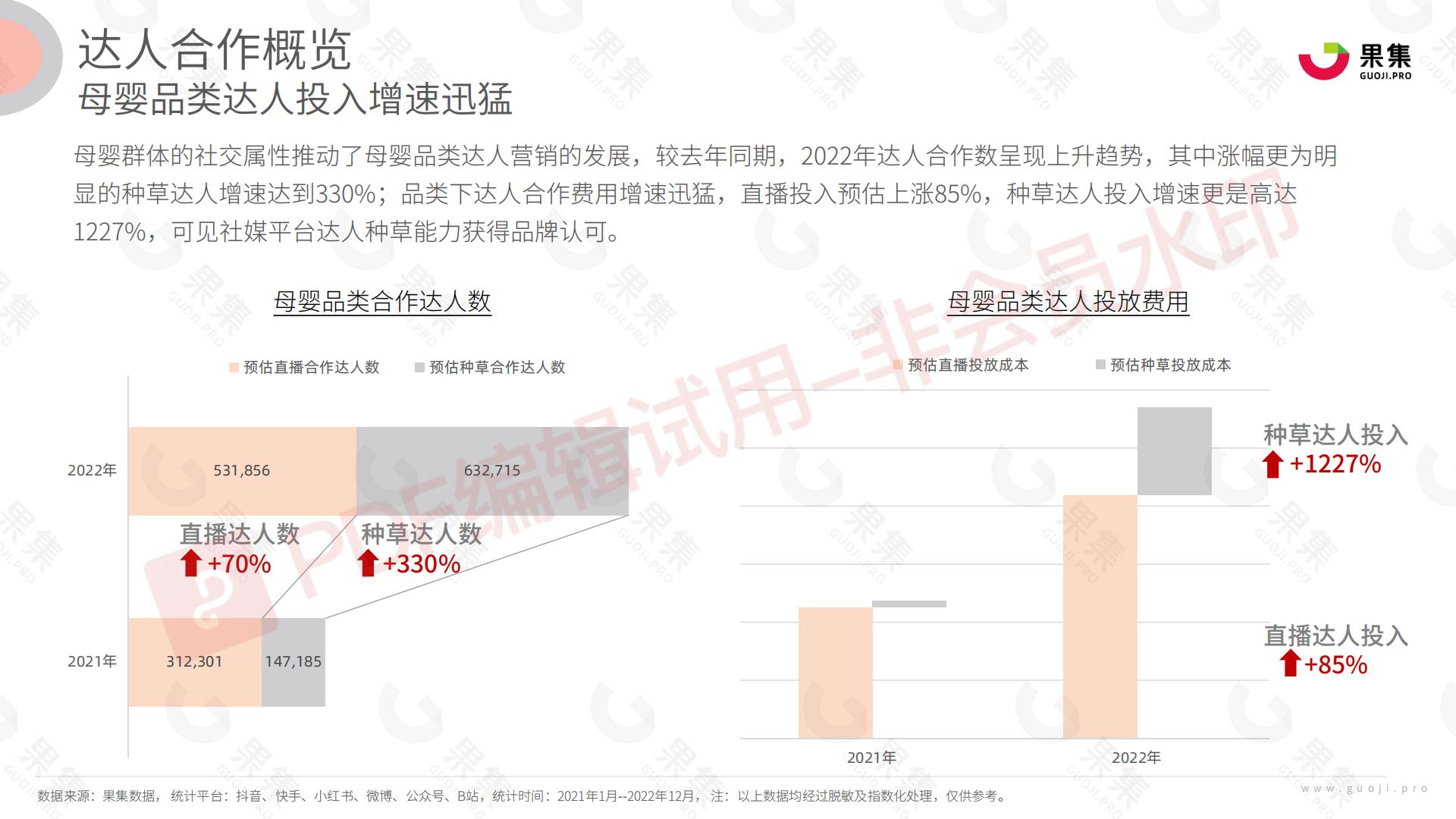Click the 2022年 gray seeding cost block
This screenshot has width=1456, height=819.
pos(1175,451)
